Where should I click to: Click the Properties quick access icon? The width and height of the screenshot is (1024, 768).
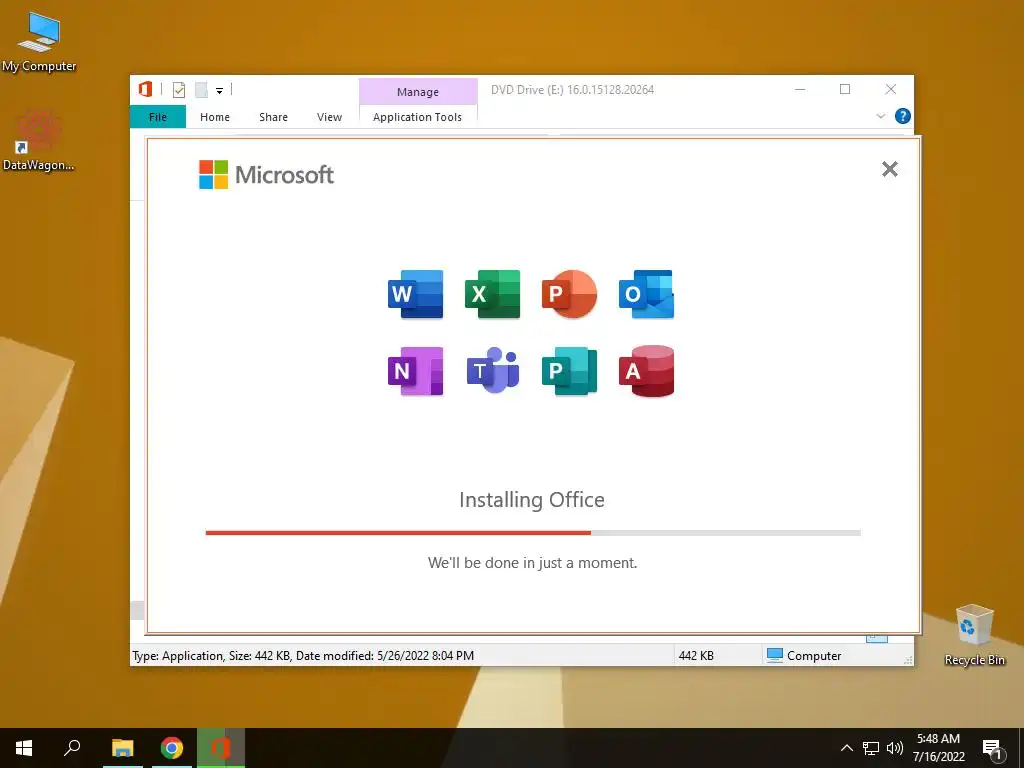coord(179,90)
